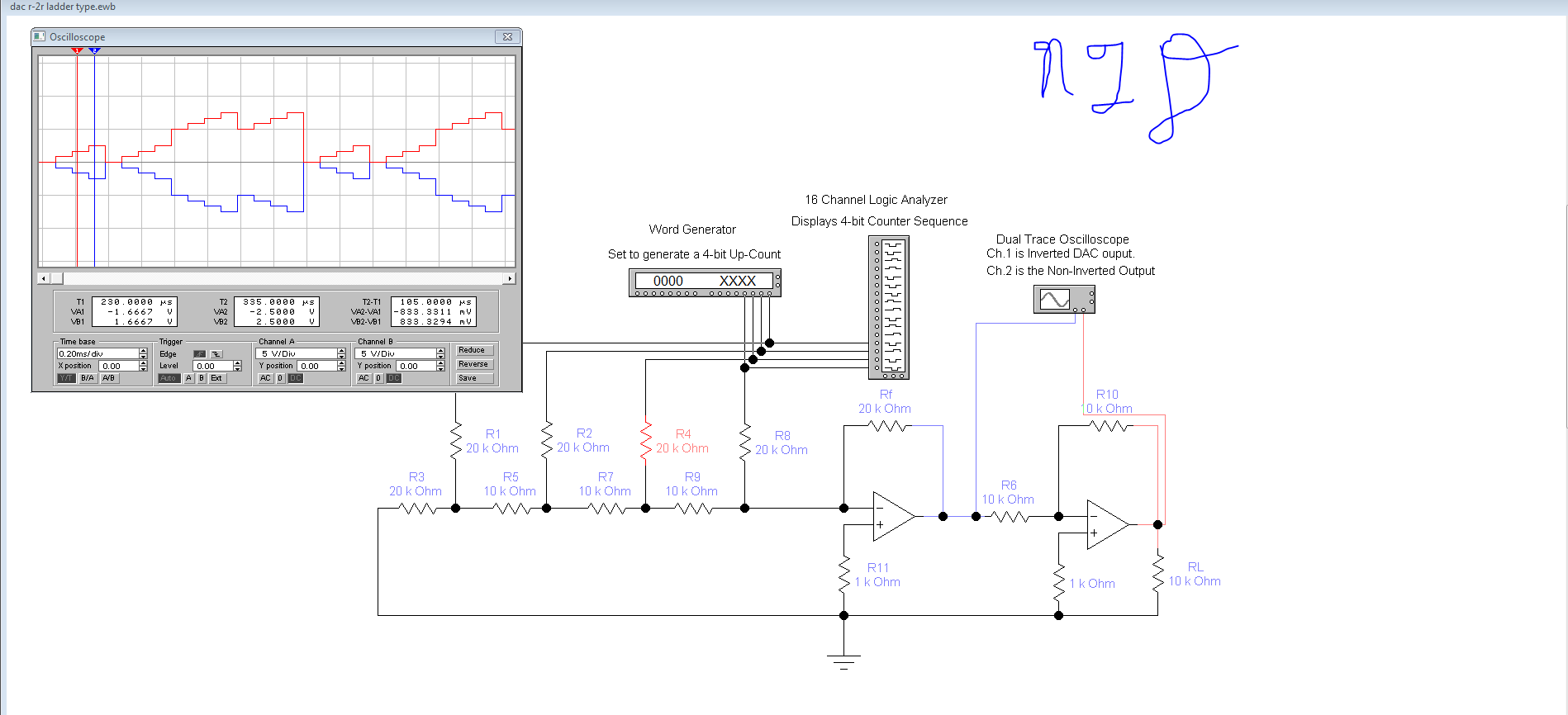Select resistor R11 1 k Ohm symbol
The width and height of the screenshot is (1568, 715).
click(843, 574)
